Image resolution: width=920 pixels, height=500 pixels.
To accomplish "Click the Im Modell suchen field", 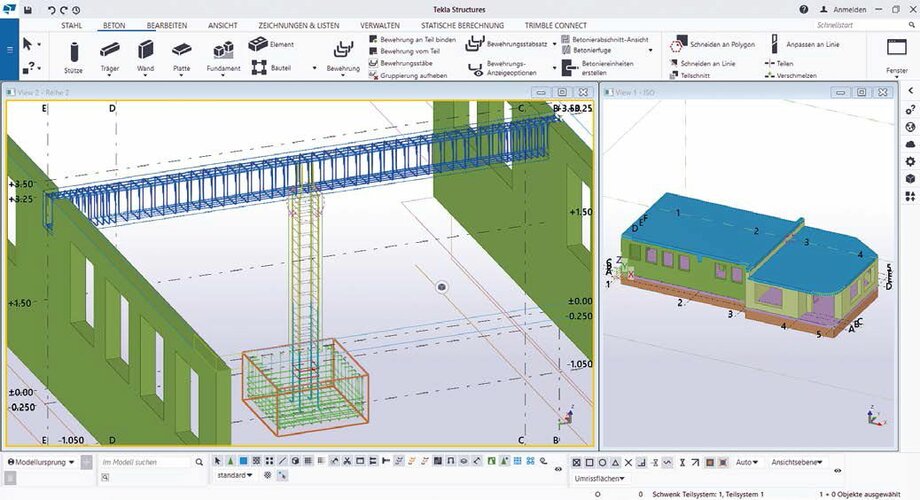I will click(146, 462).
